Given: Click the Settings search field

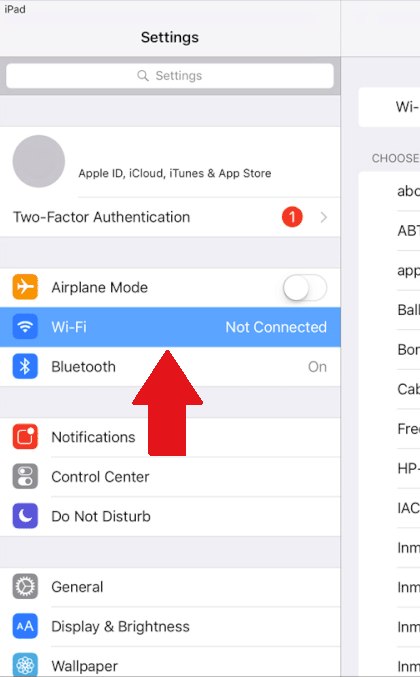Looking at the screenshot, I should pos(170,76).
